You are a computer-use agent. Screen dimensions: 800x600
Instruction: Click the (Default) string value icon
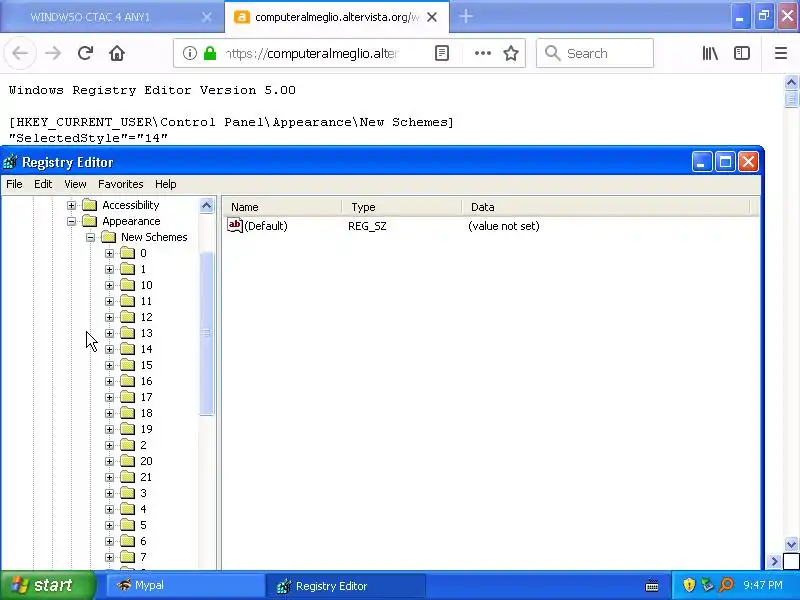pos(235,225)
